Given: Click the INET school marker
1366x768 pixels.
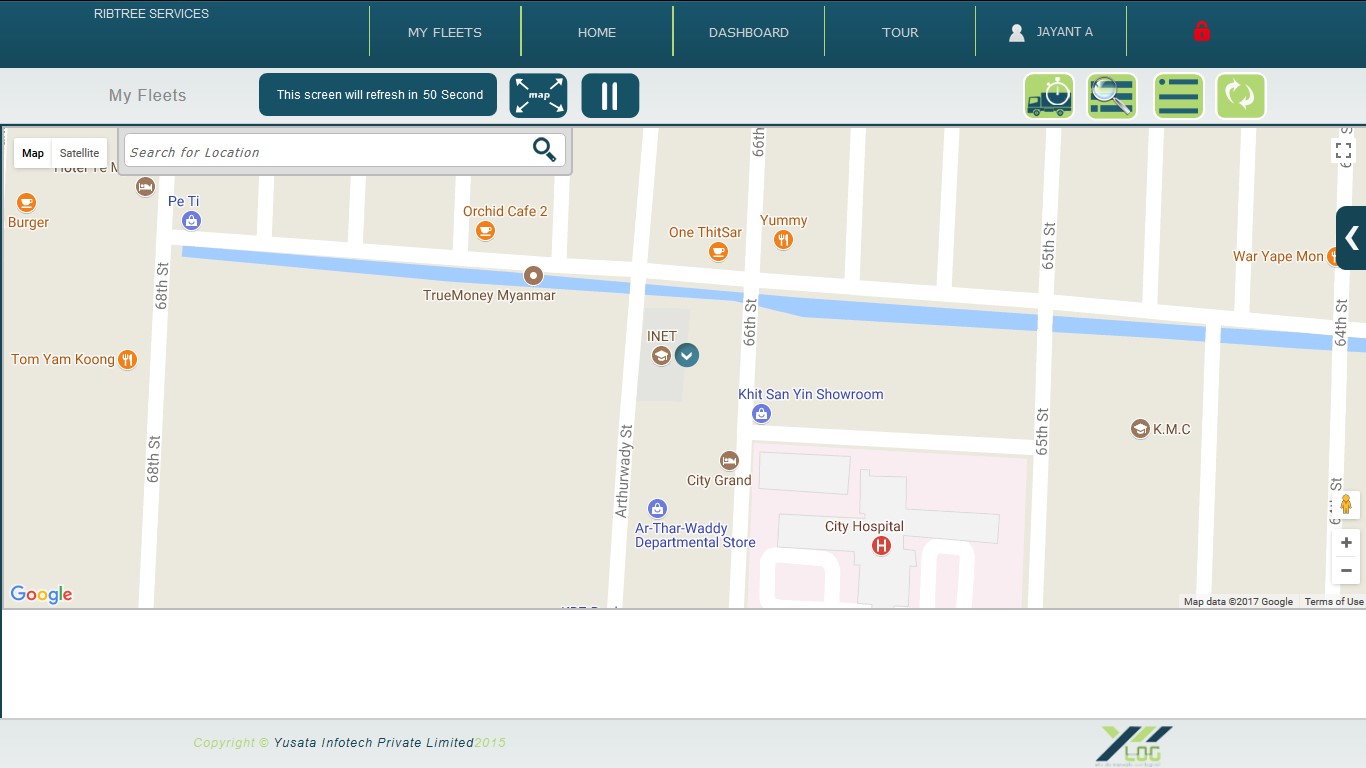Looking at the screenshot, I should tap(660, 355).
